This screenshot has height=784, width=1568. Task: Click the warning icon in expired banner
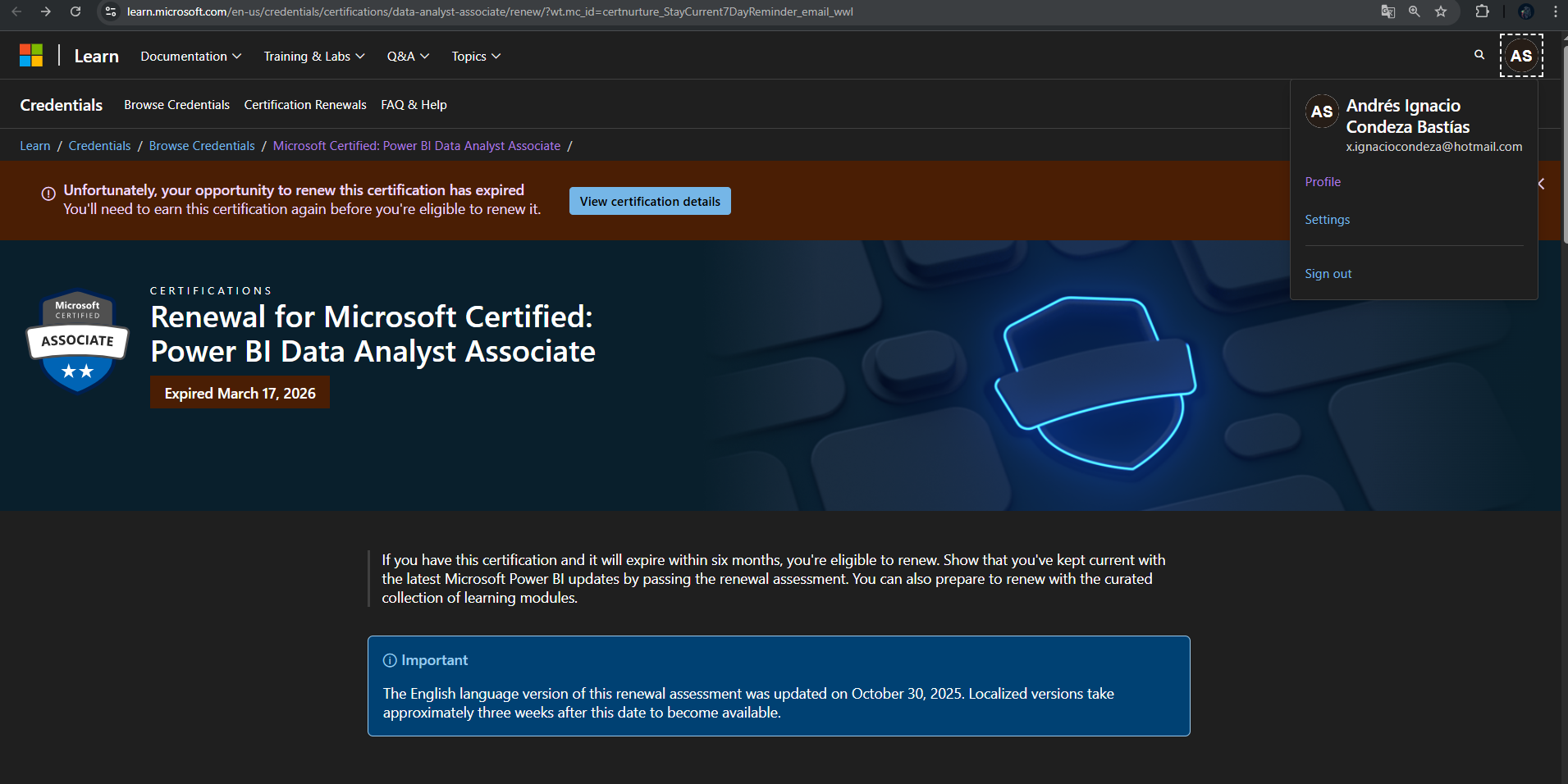click(x=48, y=194)
